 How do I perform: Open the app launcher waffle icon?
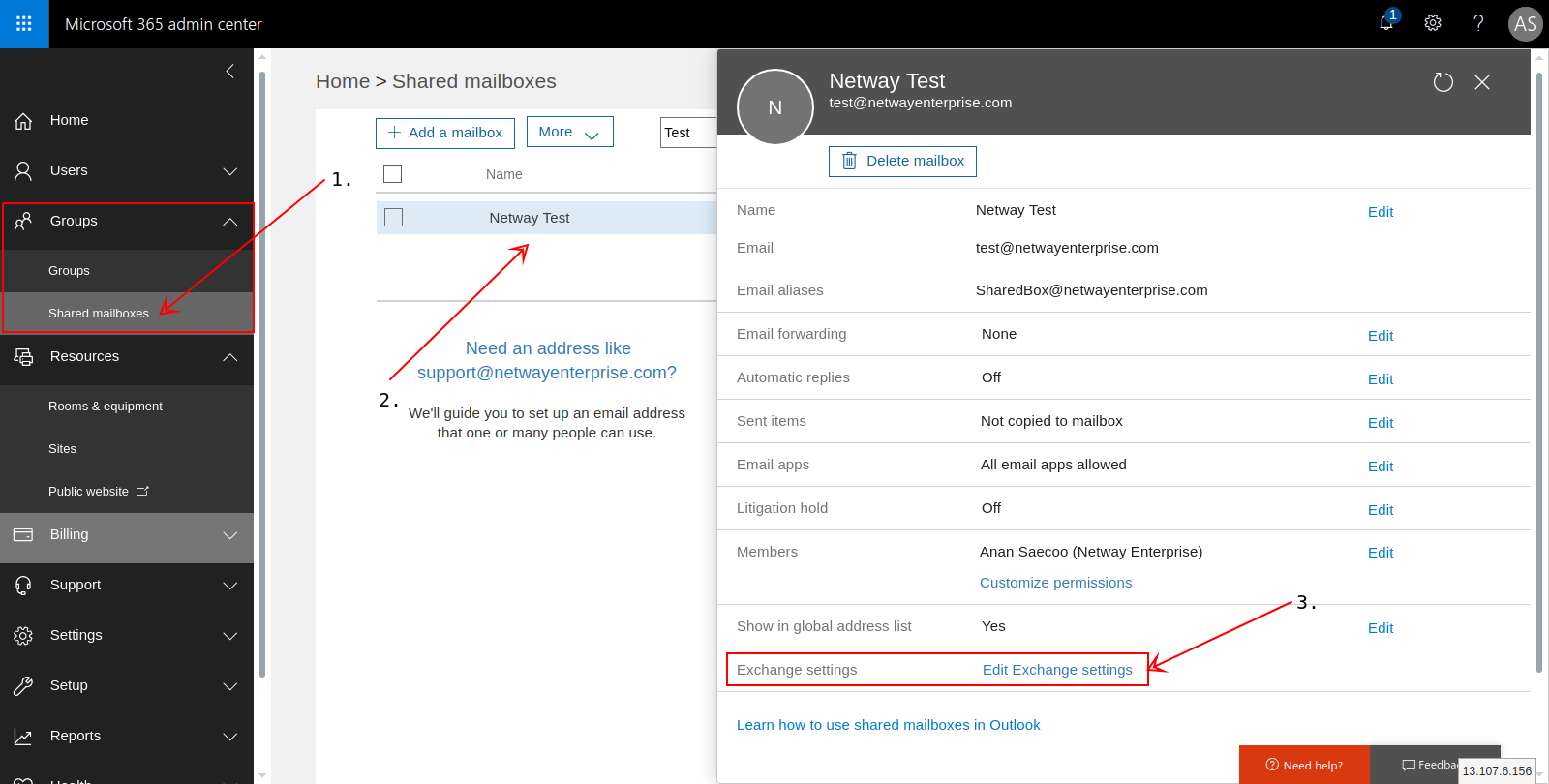click(24, 24)
